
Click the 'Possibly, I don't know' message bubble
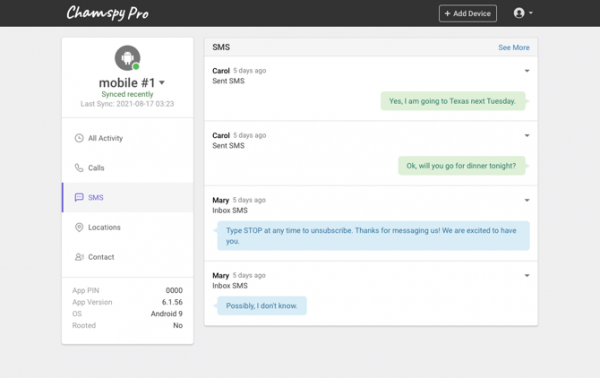[262, 306]
